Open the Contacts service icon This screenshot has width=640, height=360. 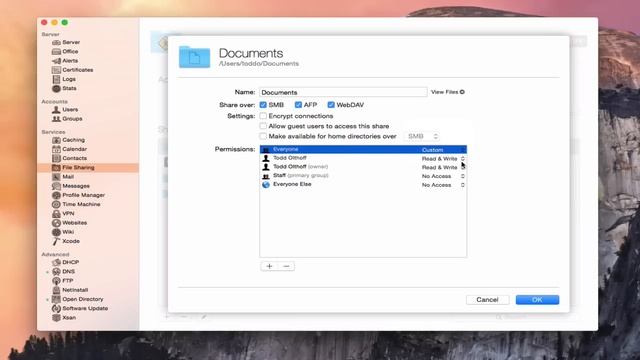pyautogui.click(x=56, y=158)
